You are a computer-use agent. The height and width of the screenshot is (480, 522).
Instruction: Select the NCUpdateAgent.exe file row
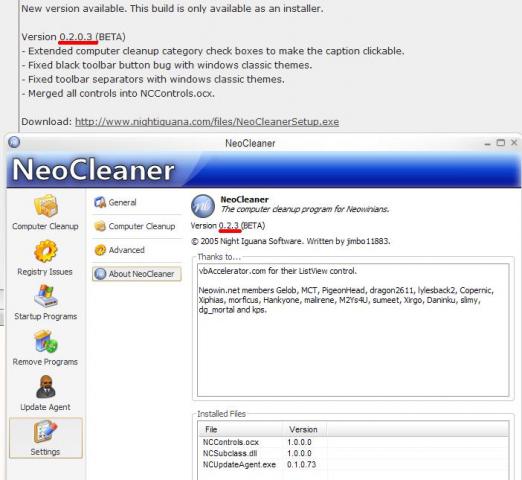(x=353, y=464)
